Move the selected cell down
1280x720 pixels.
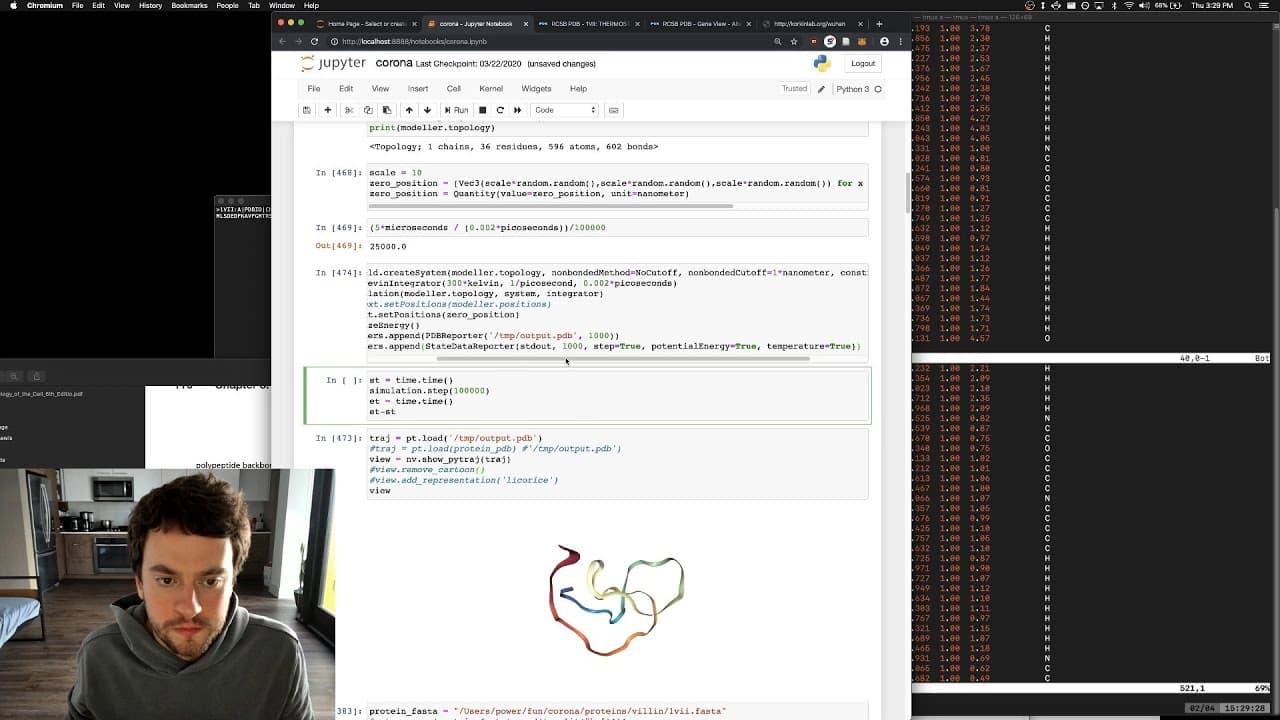(x=427, y=110)
